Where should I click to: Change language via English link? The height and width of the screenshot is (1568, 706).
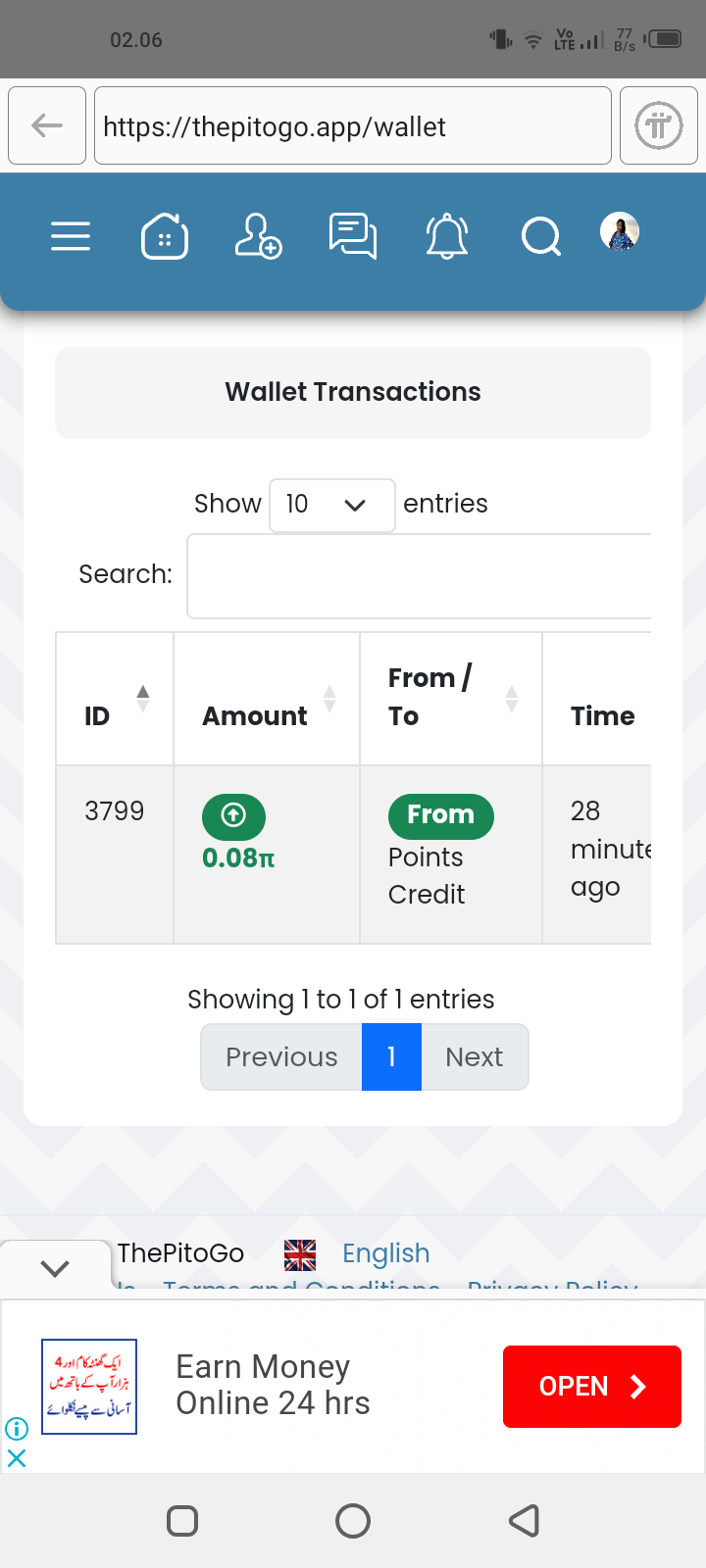[385, 1253]
